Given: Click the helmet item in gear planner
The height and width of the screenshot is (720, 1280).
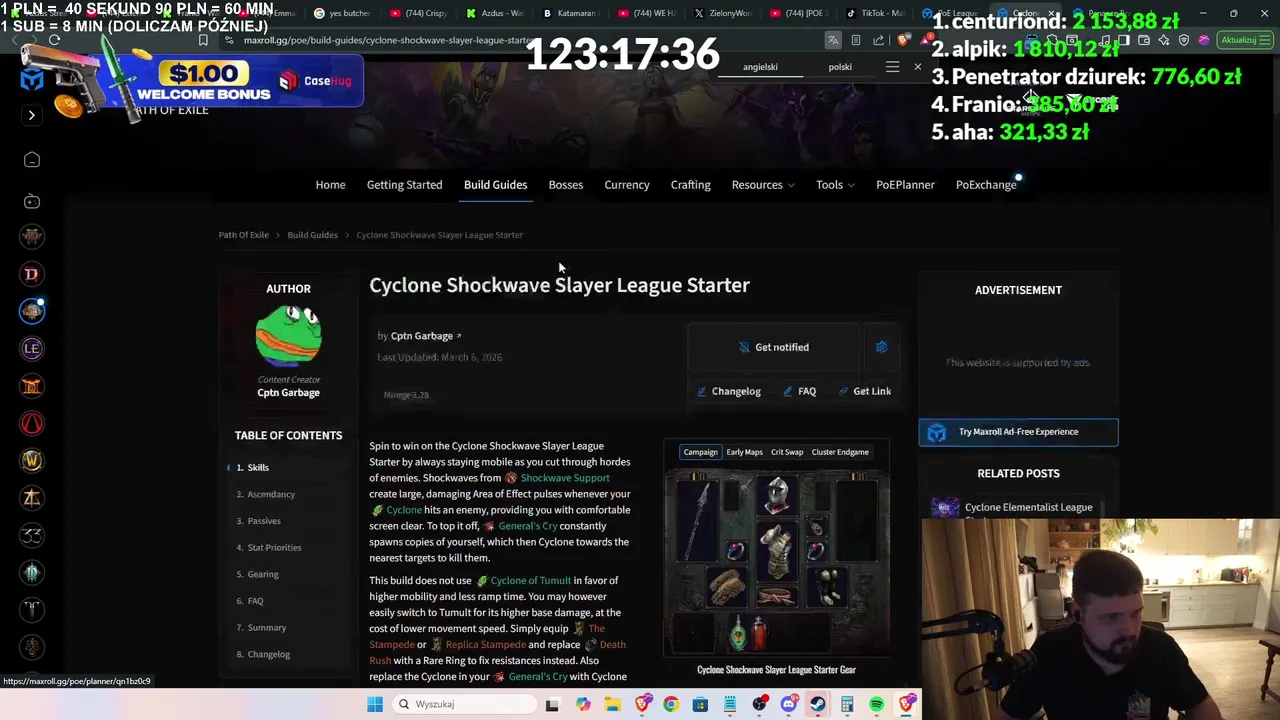Looking at the screenshot, I should [x=777, y=495].
